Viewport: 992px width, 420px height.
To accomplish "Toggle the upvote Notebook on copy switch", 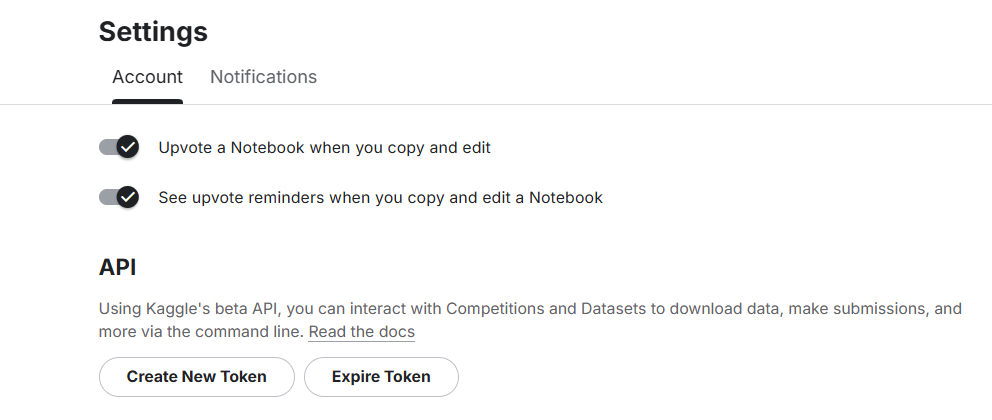I will point(119,148).
